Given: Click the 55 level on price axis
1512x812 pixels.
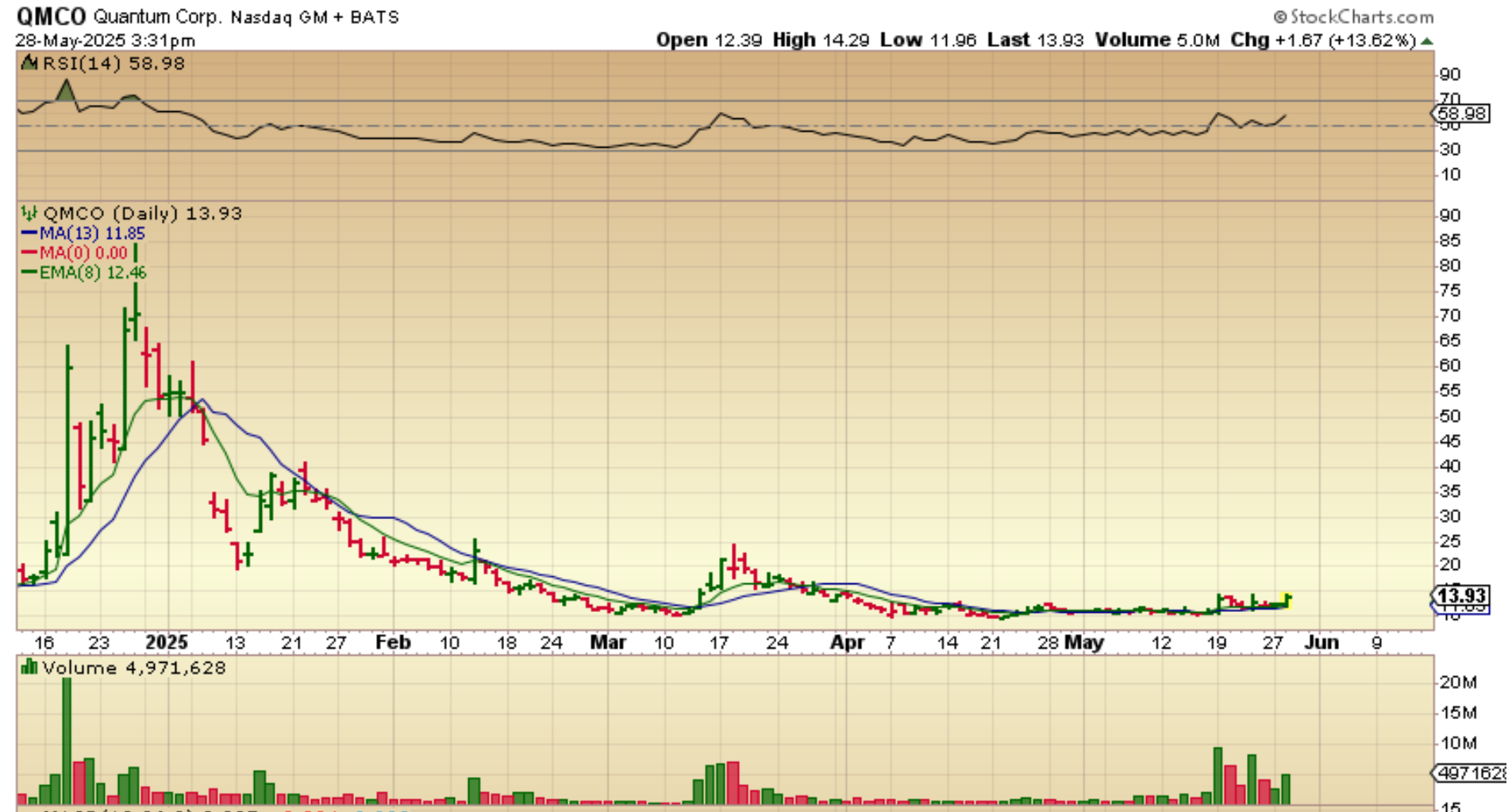Looking at the screenshot, I should click(x=1450, y=391).
